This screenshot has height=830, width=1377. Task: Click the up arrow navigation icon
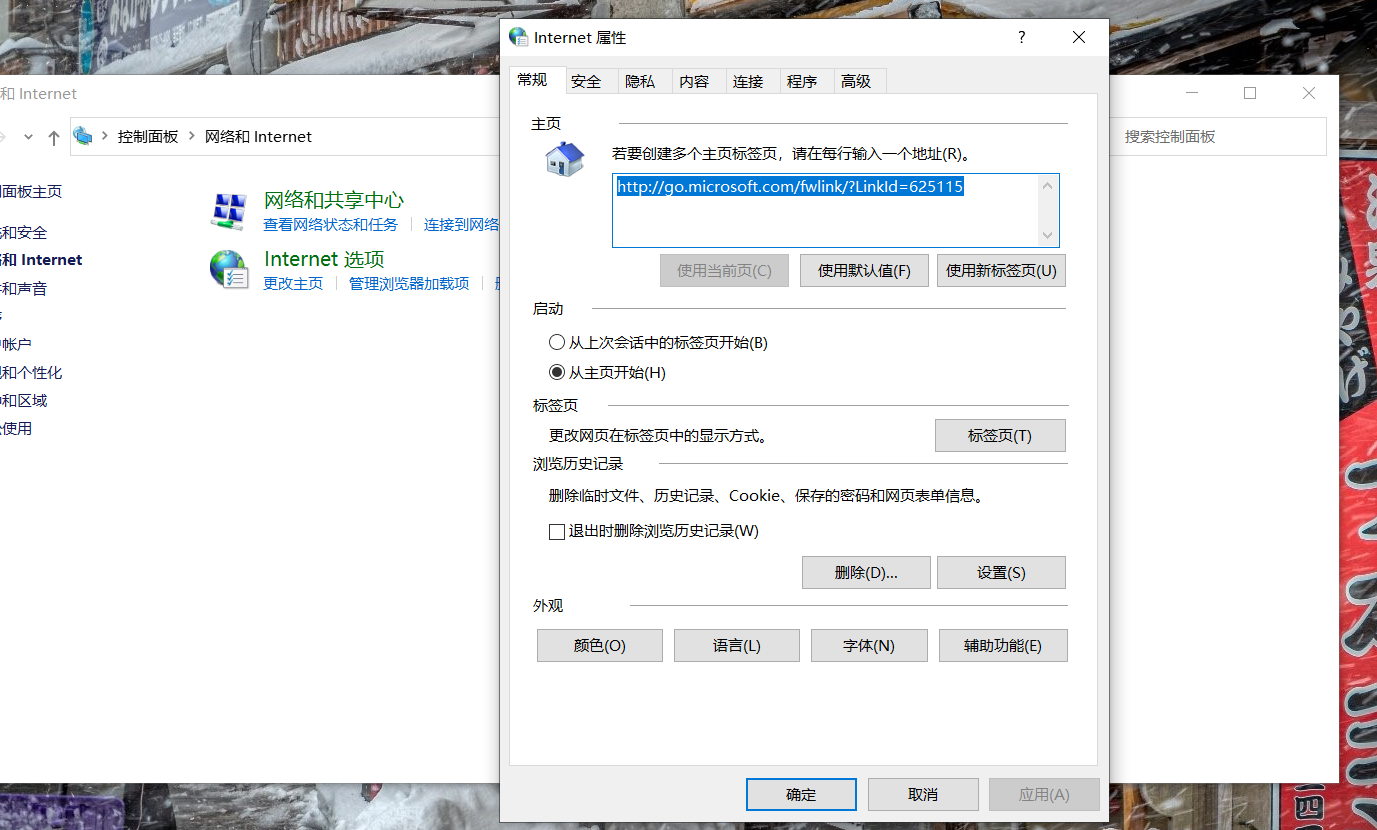point(54,137)
